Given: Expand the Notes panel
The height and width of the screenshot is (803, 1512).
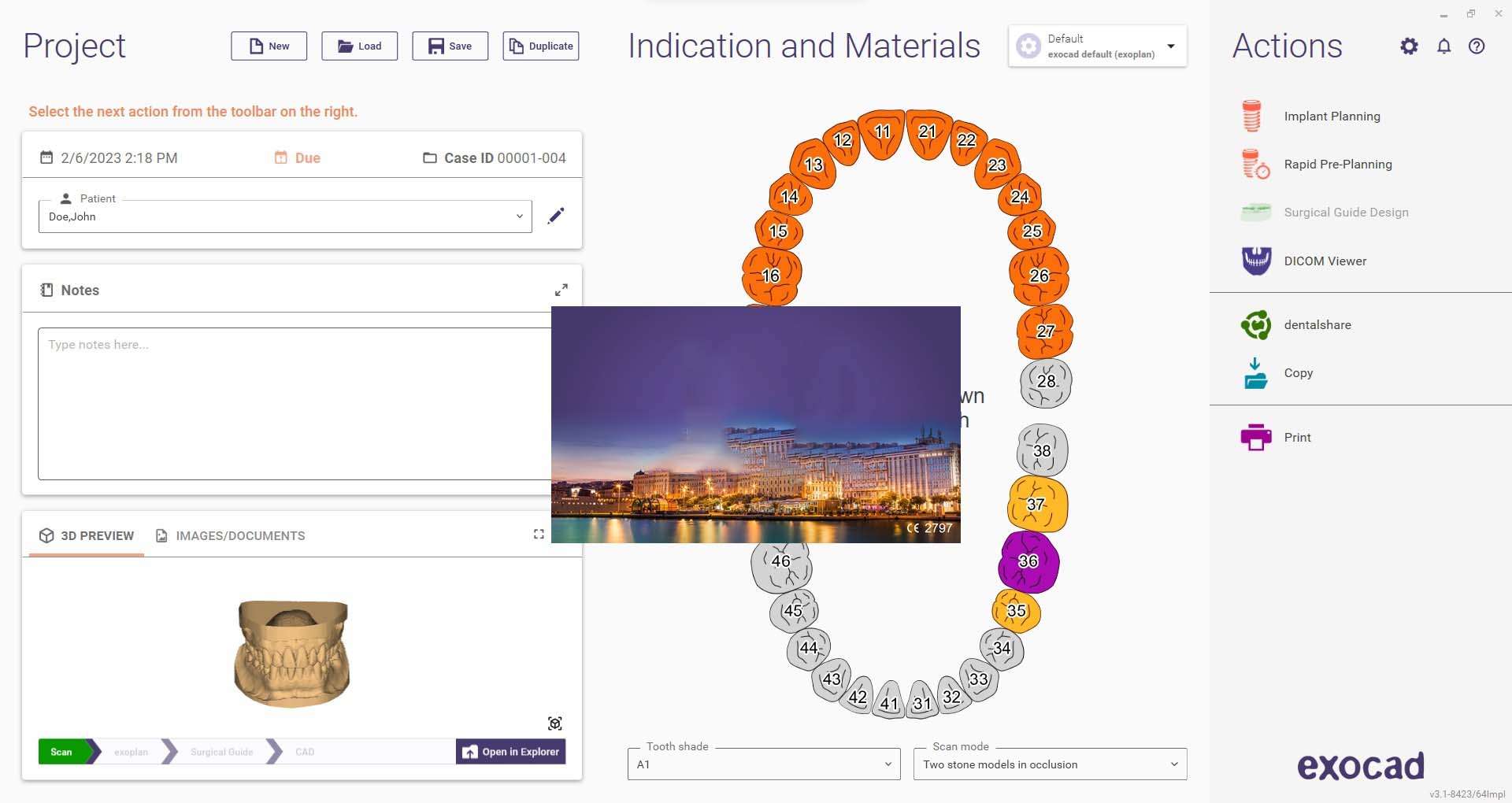Looking at the screenshot, I should point(561,290).
